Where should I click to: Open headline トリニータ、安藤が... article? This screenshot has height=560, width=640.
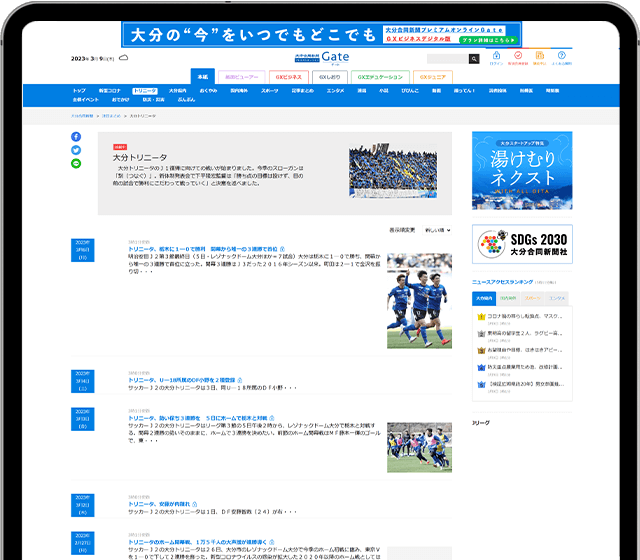pyautogui.click(x=159, y=504)
